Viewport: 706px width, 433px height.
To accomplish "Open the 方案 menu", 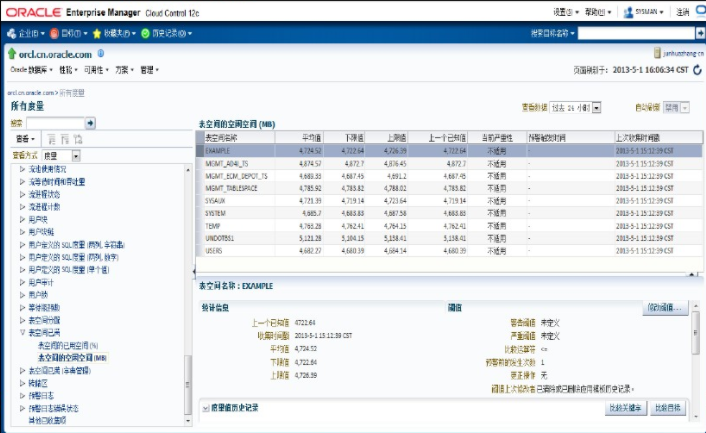I will 124,70.
